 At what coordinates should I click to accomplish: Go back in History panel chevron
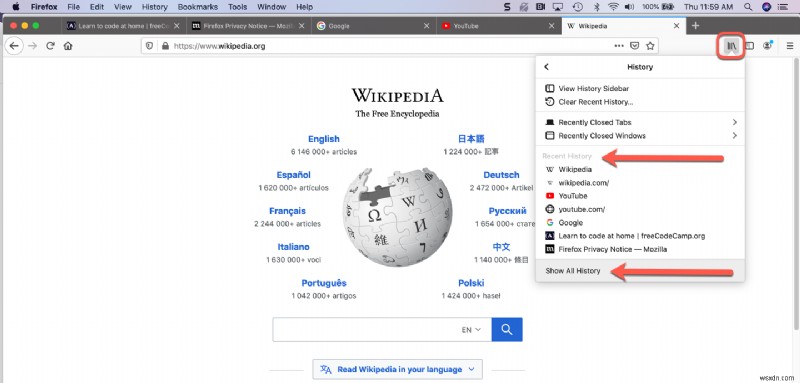(546, 67)
